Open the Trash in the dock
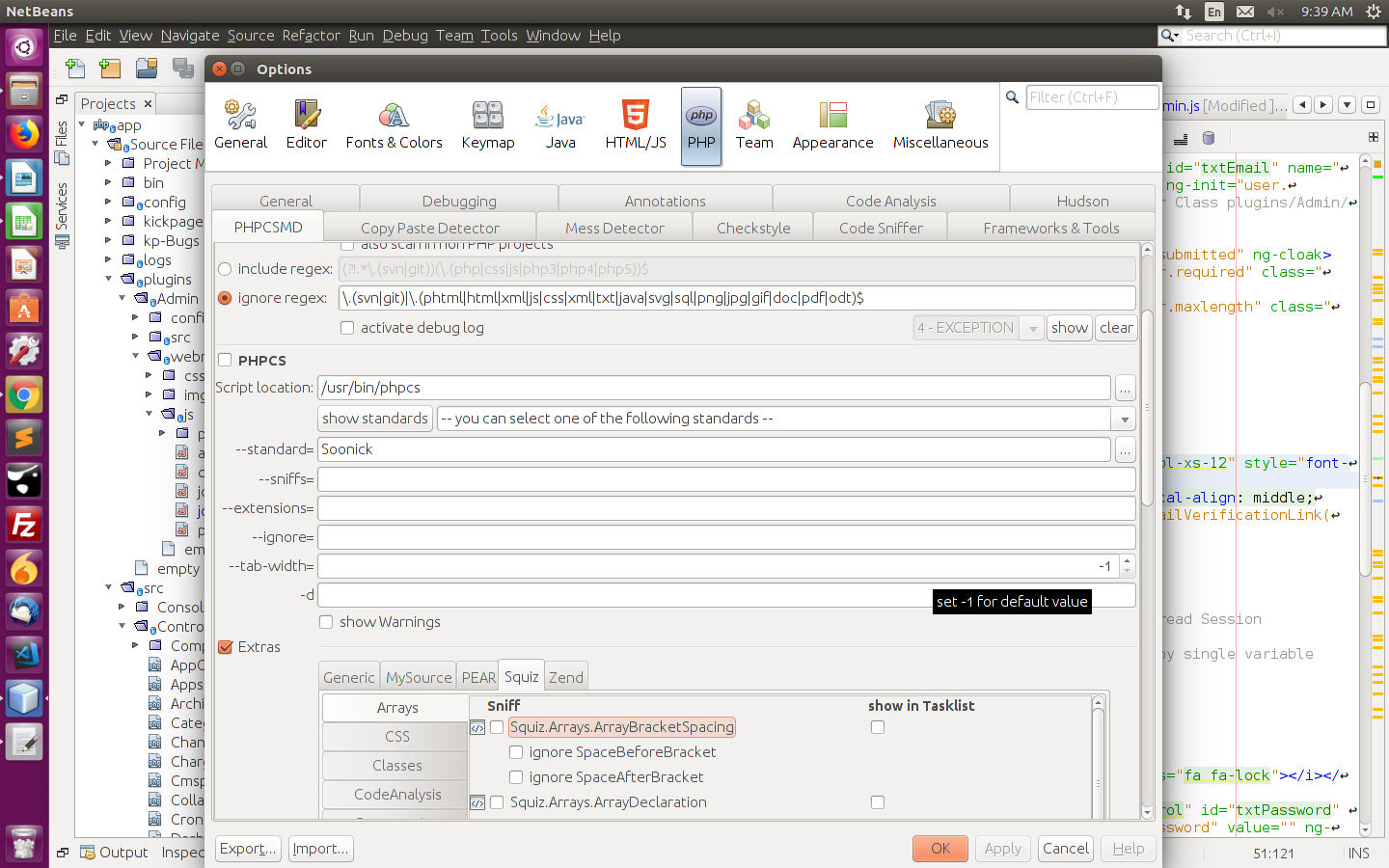Screen dimensions: 1389x868 click(x=24, y=845)
